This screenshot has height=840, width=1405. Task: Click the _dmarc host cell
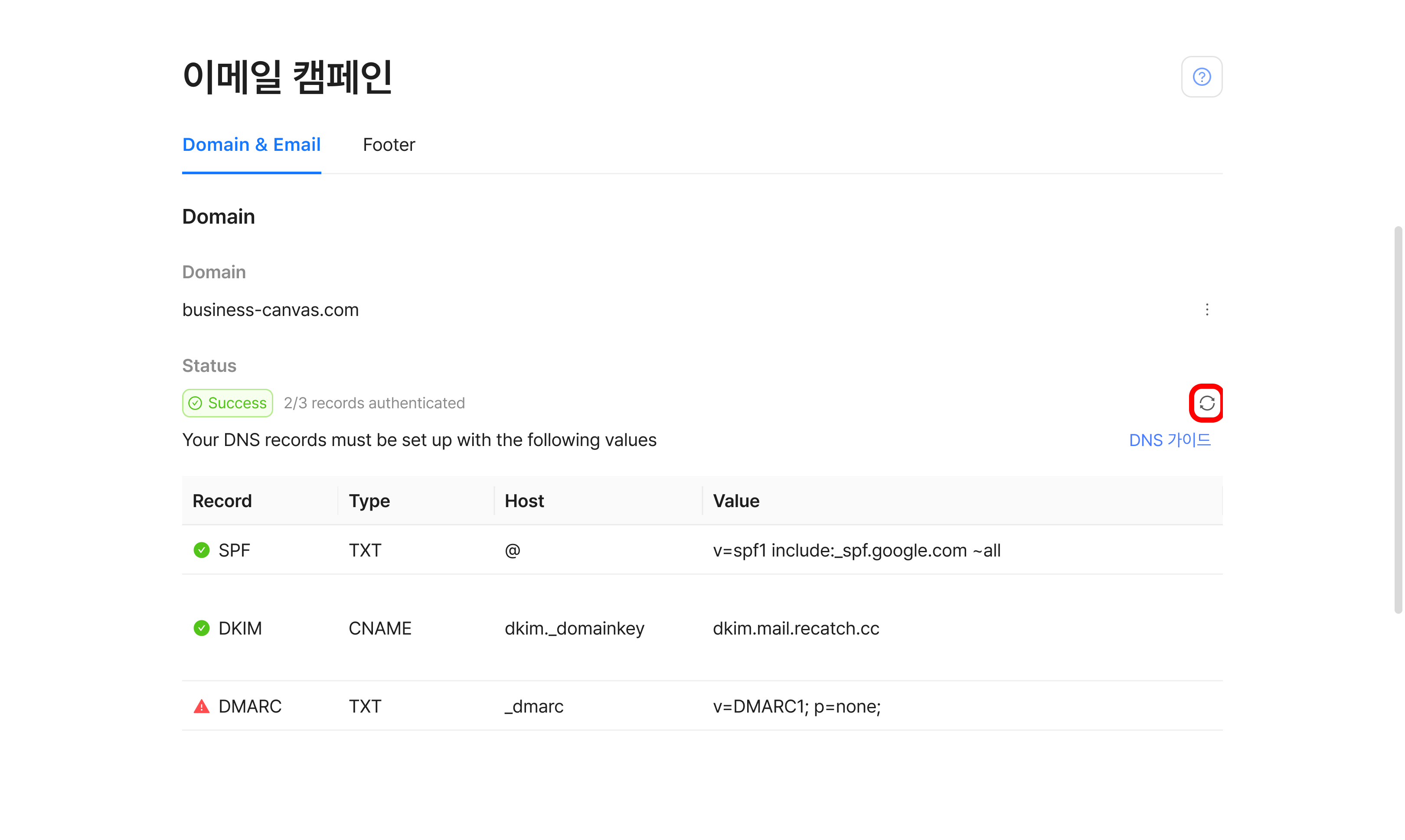[533, 707]
